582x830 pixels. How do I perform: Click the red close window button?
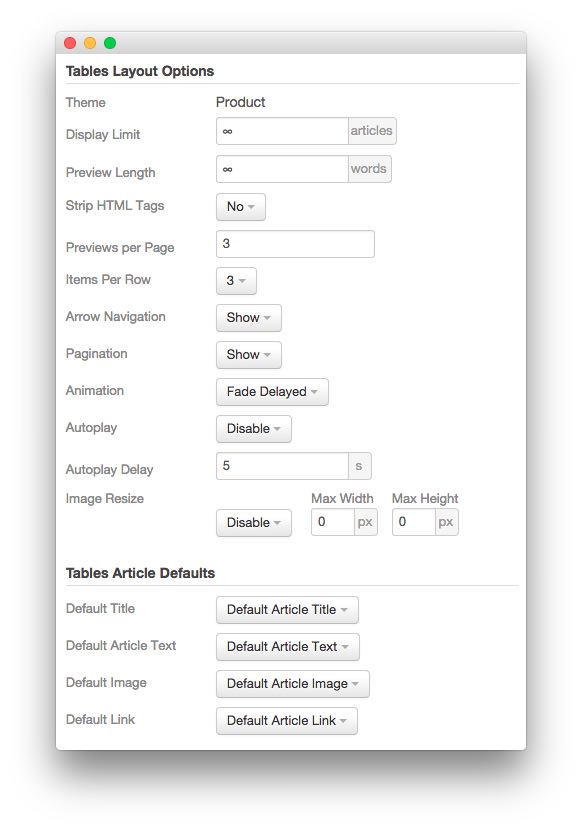point(70,43)
